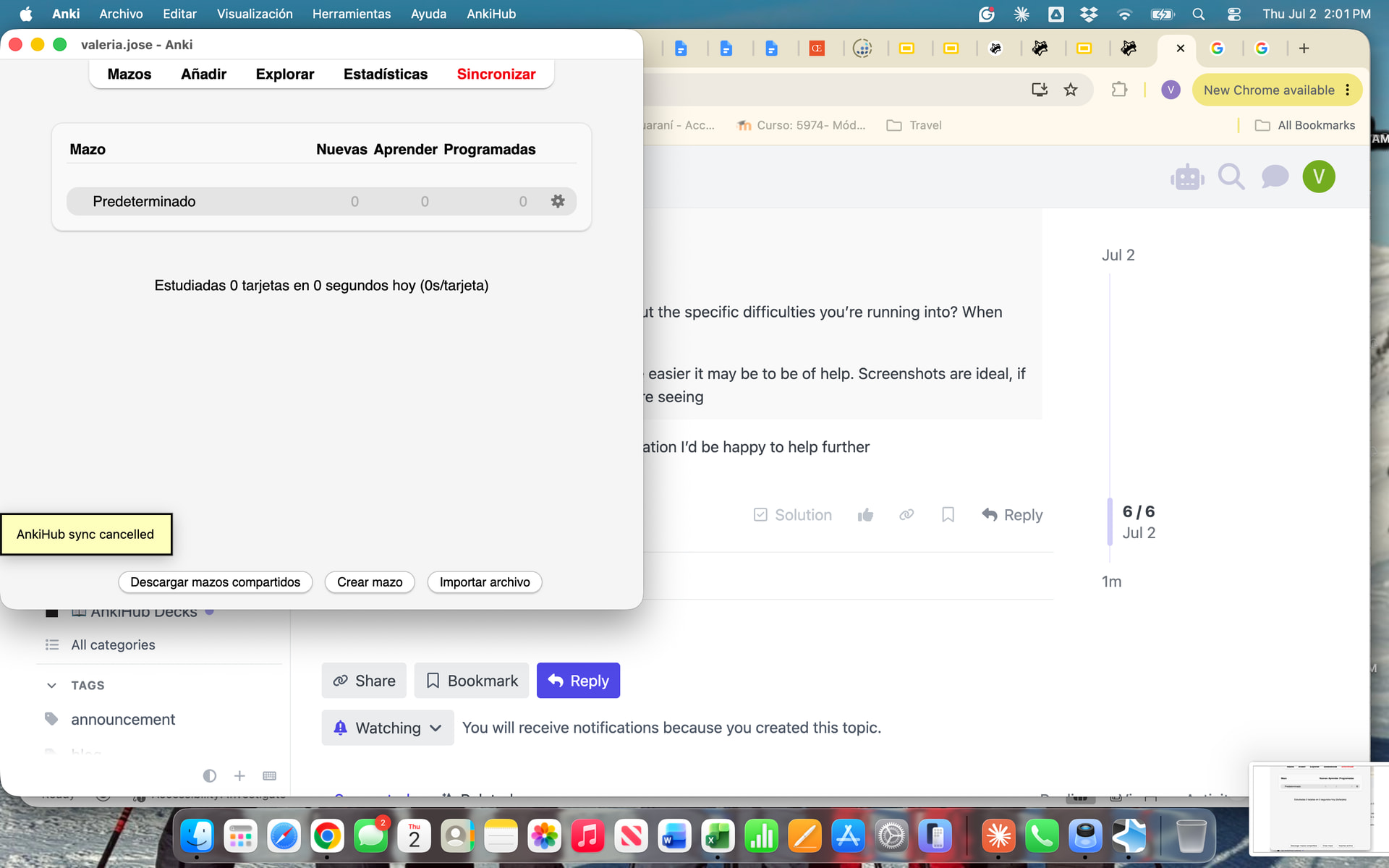Click Dropbox icon in menu bar
The height and width of the screenshot is (868, 1389).
(1089, 14)
